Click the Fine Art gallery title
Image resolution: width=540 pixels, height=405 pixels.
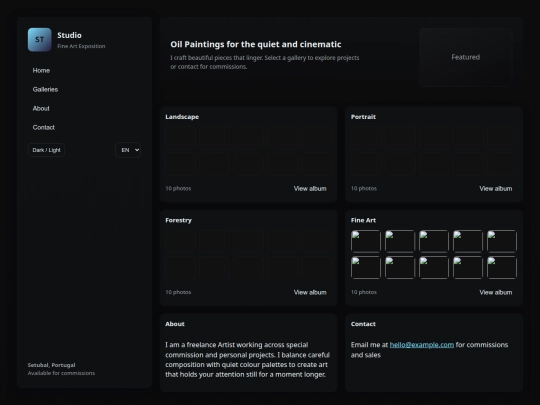363,220
